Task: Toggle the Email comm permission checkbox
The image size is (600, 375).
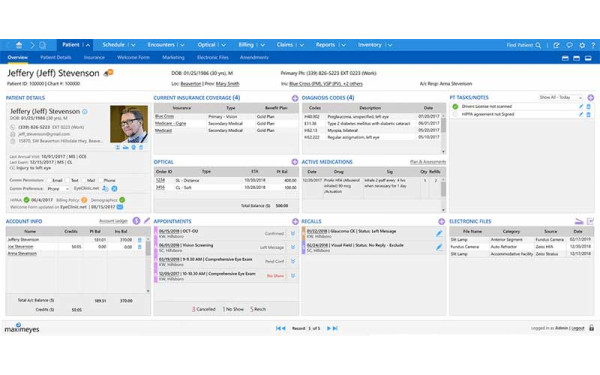Action: [x=49, y=180]
